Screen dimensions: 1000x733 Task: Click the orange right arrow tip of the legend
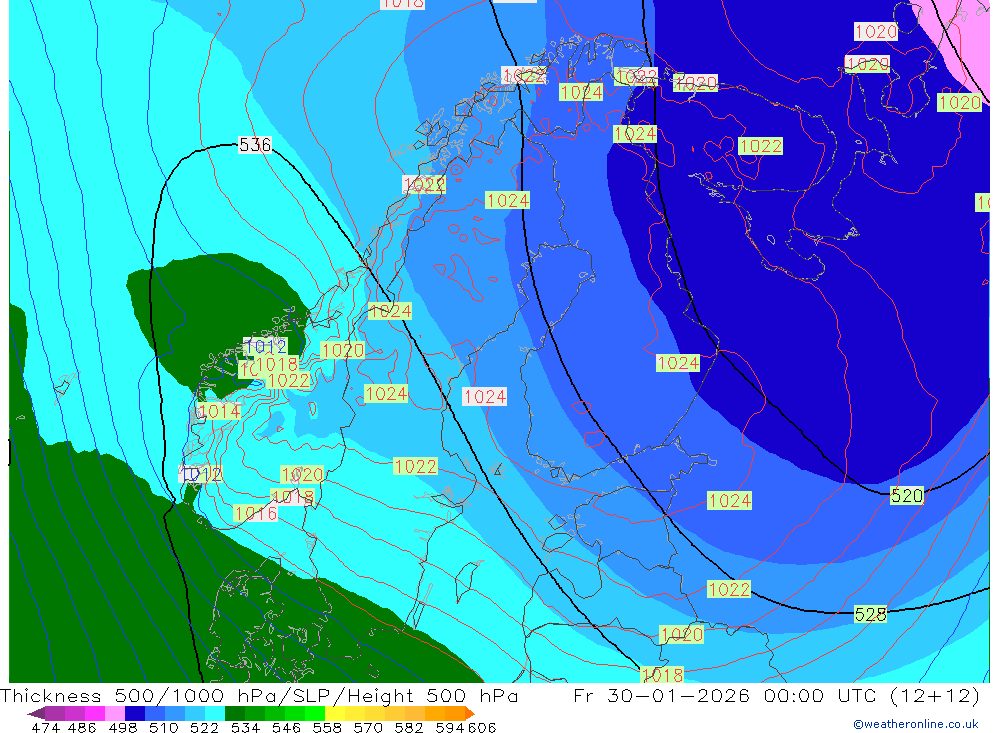[470, 713]
